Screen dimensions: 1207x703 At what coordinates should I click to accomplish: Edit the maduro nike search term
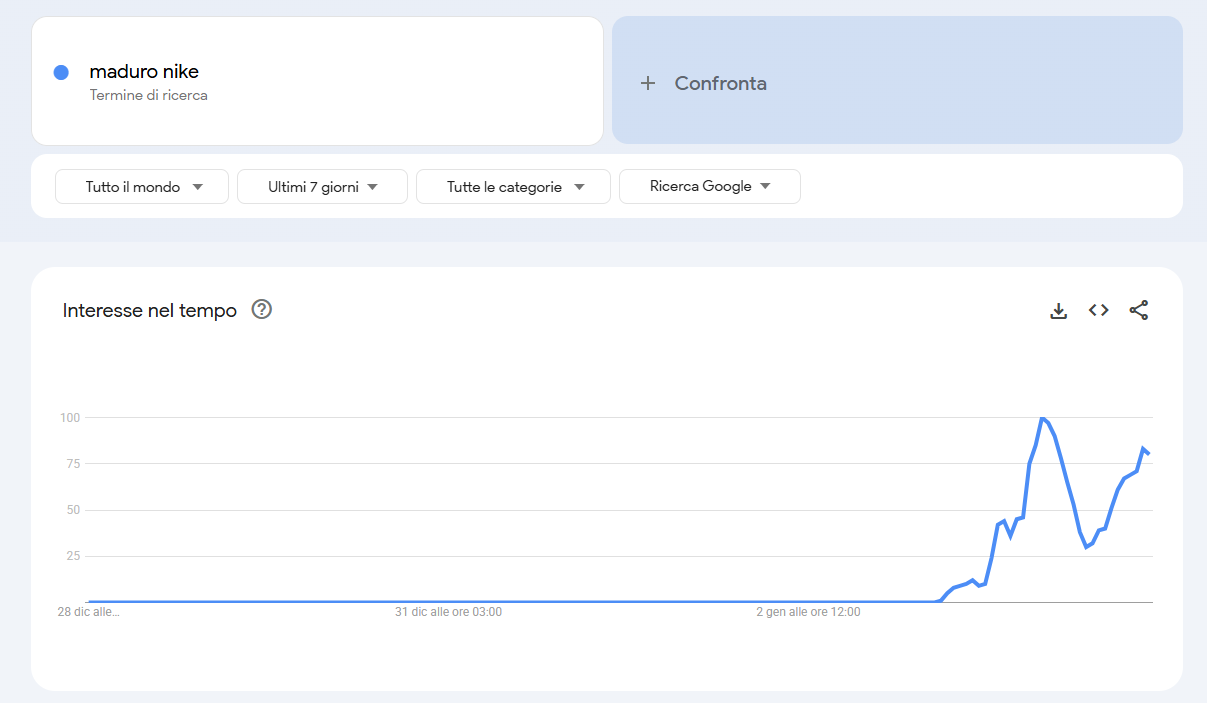pos(144,72)
